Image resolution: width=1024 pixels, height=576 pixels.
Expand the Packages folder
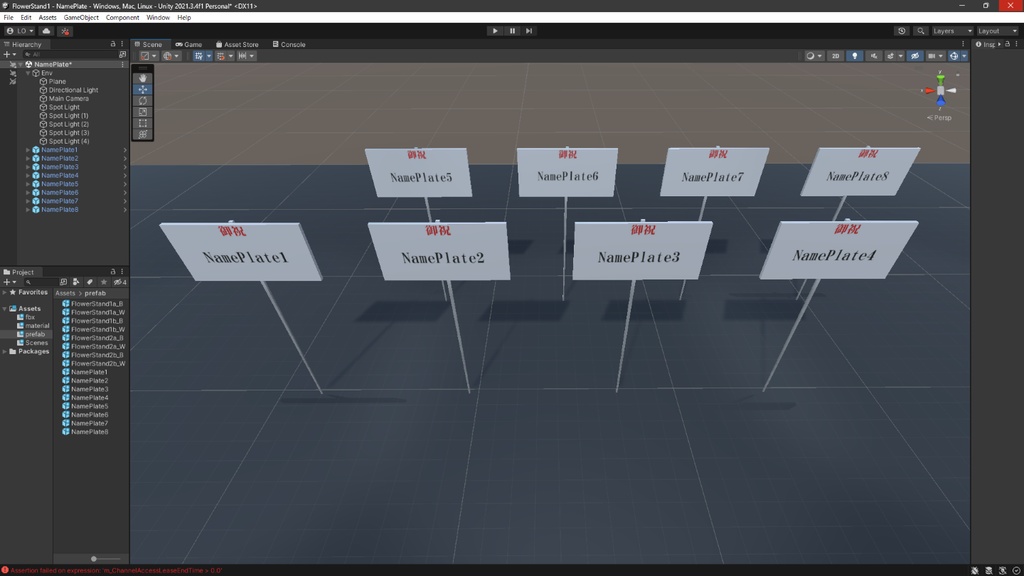[5, 351]
